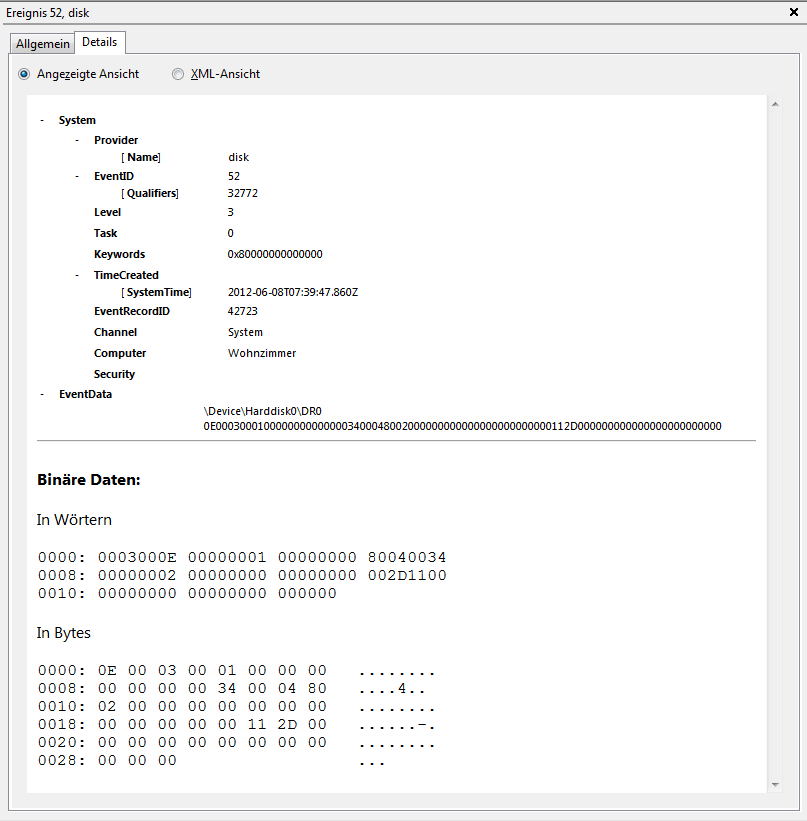Click the byte row starting 0000: 0E 00 03
807x821 pixels.
coord(236,670)
